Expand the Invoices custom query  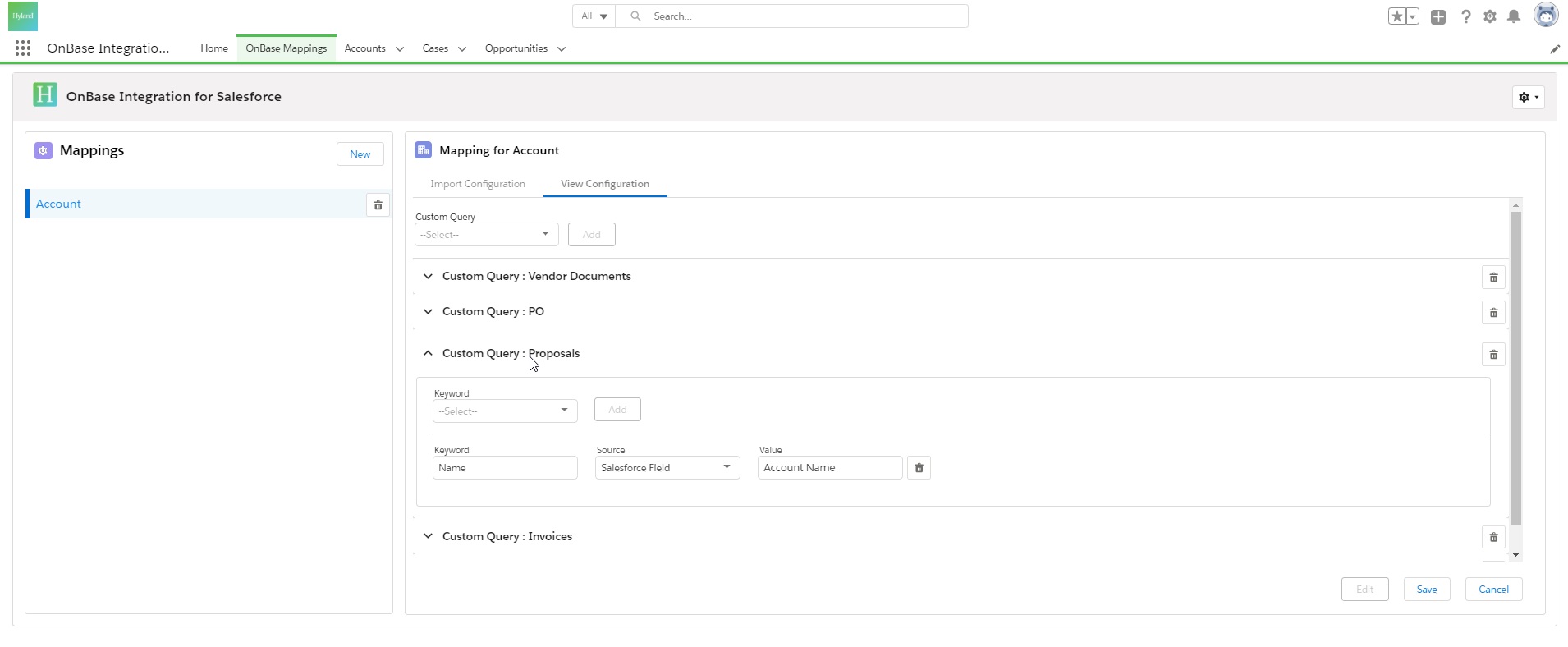(x=428, y=536)
